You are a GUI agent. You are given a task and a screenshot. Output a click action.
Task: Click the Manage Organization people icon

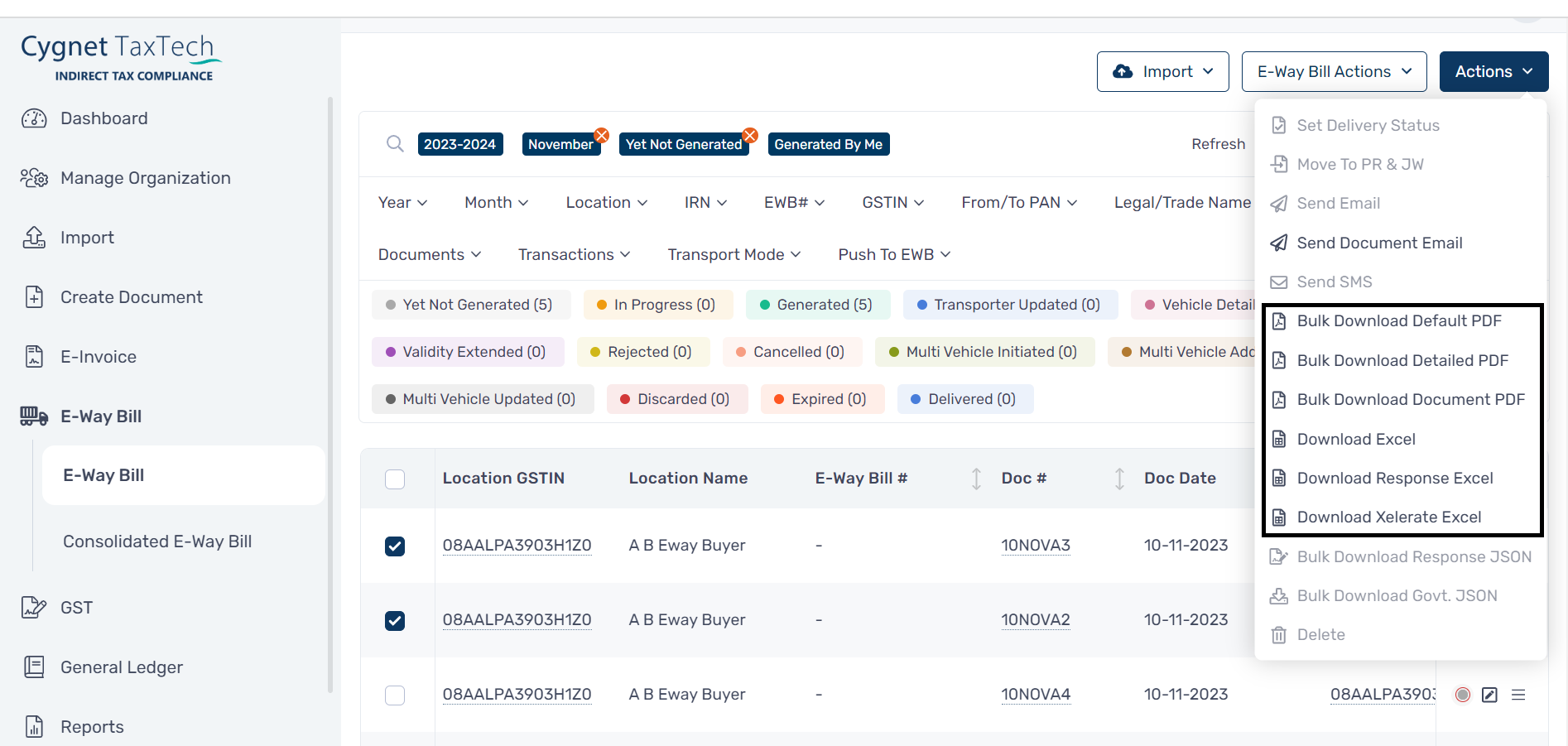click(x=34, y=178)
